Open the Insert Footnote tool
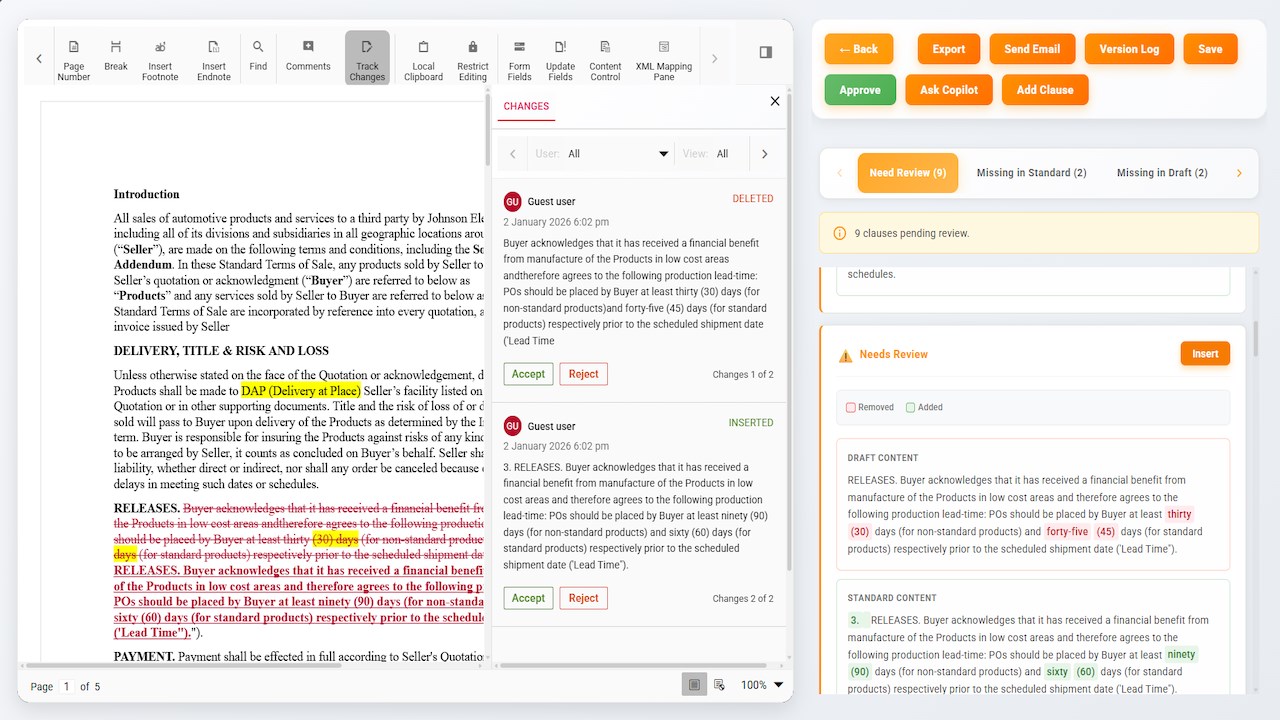 pyautogui.click(x=160, y=60)
